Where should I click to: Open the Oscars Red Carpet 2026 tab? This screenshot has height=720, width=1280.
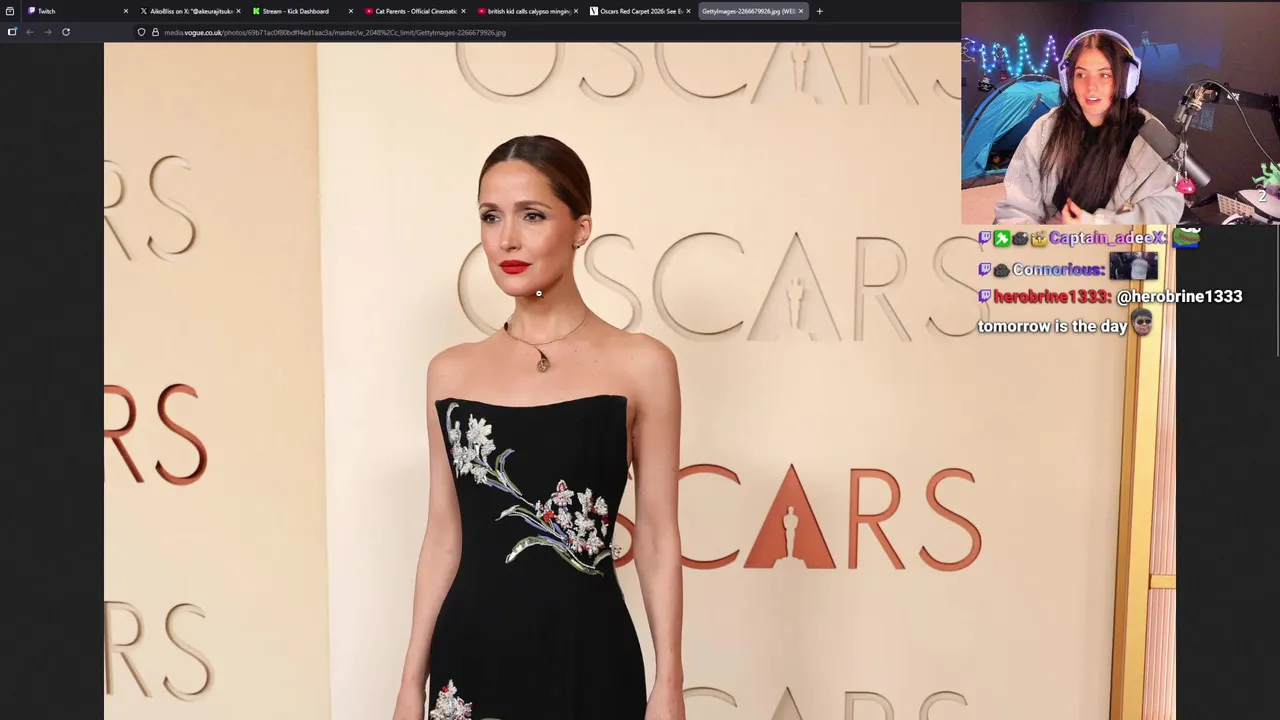pos(640,11)
